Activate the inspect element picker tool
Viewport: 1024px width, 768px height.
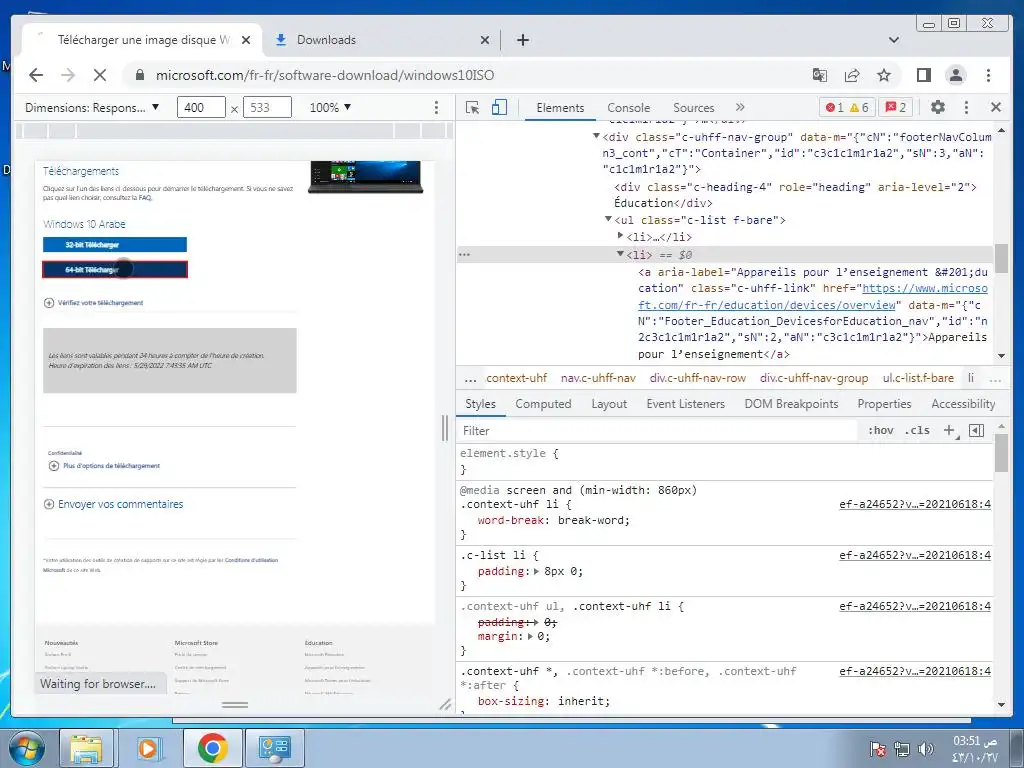click(472, 108)
